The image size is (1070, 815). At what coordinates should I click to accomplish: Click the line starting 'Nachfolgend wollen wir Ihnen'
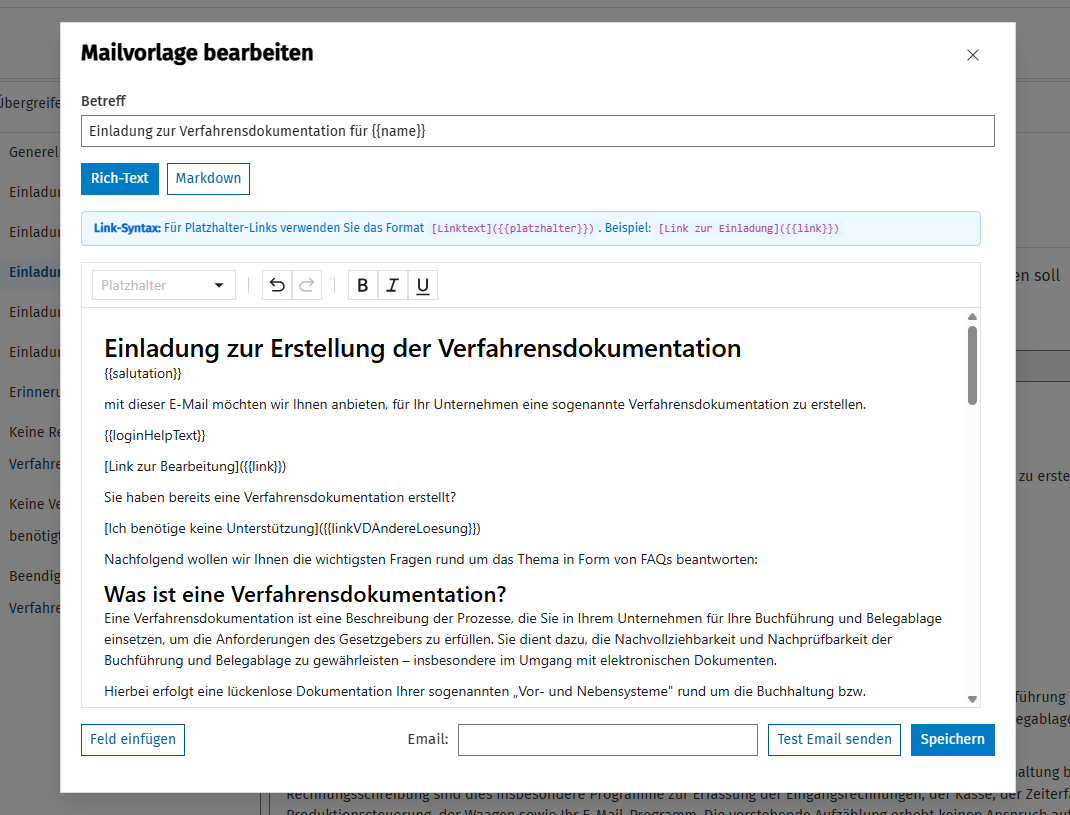(431, 560)
